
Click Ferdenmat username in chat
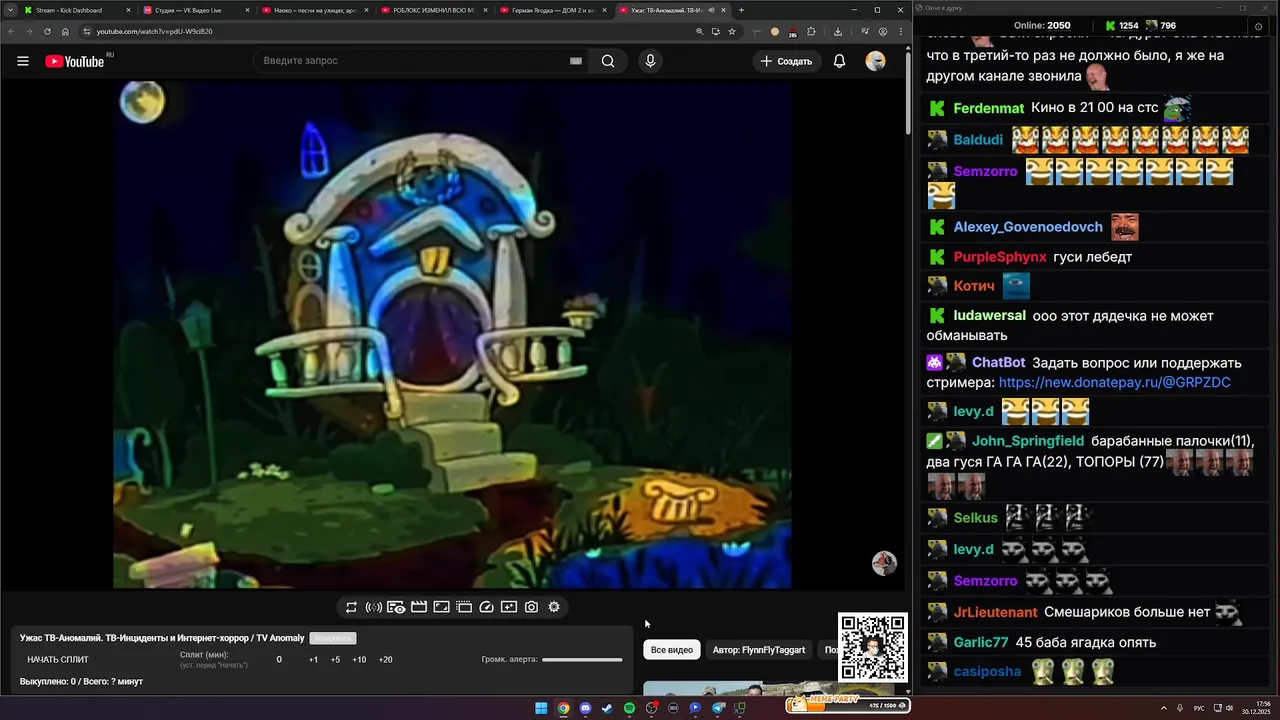[989, 108]
